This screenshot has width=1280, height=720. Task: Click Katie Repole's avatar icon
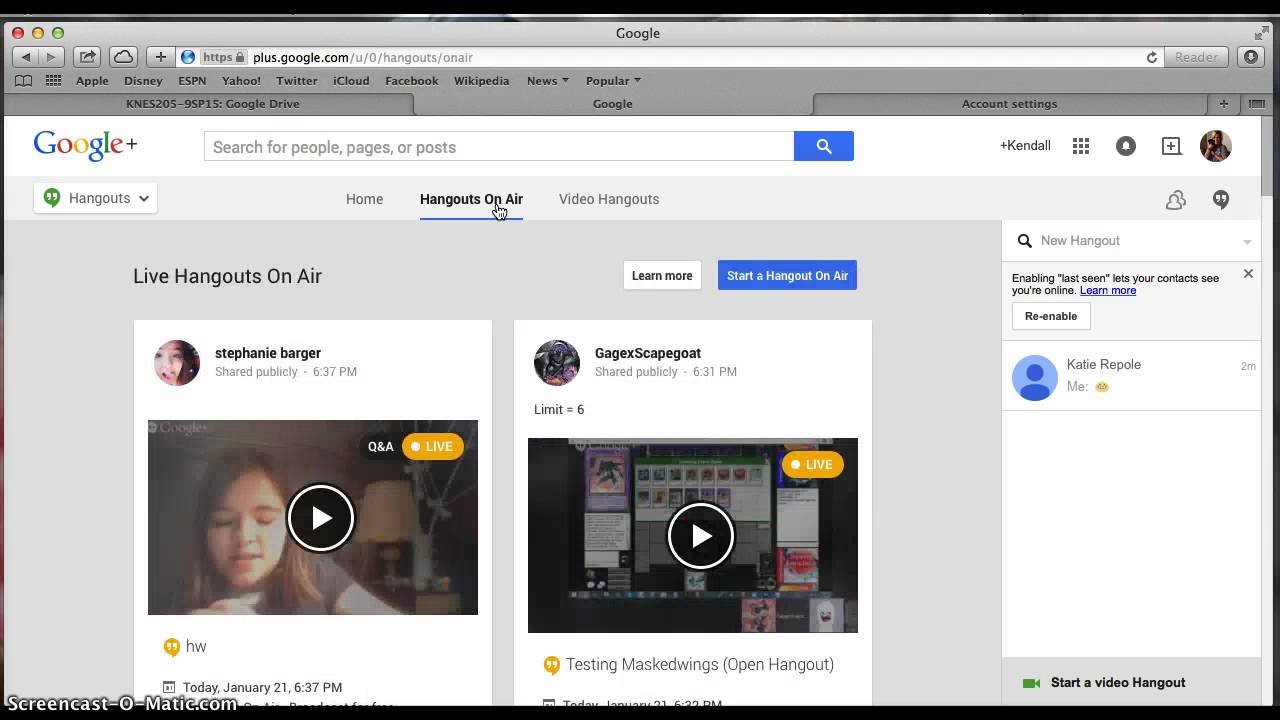pos(1035,378)
